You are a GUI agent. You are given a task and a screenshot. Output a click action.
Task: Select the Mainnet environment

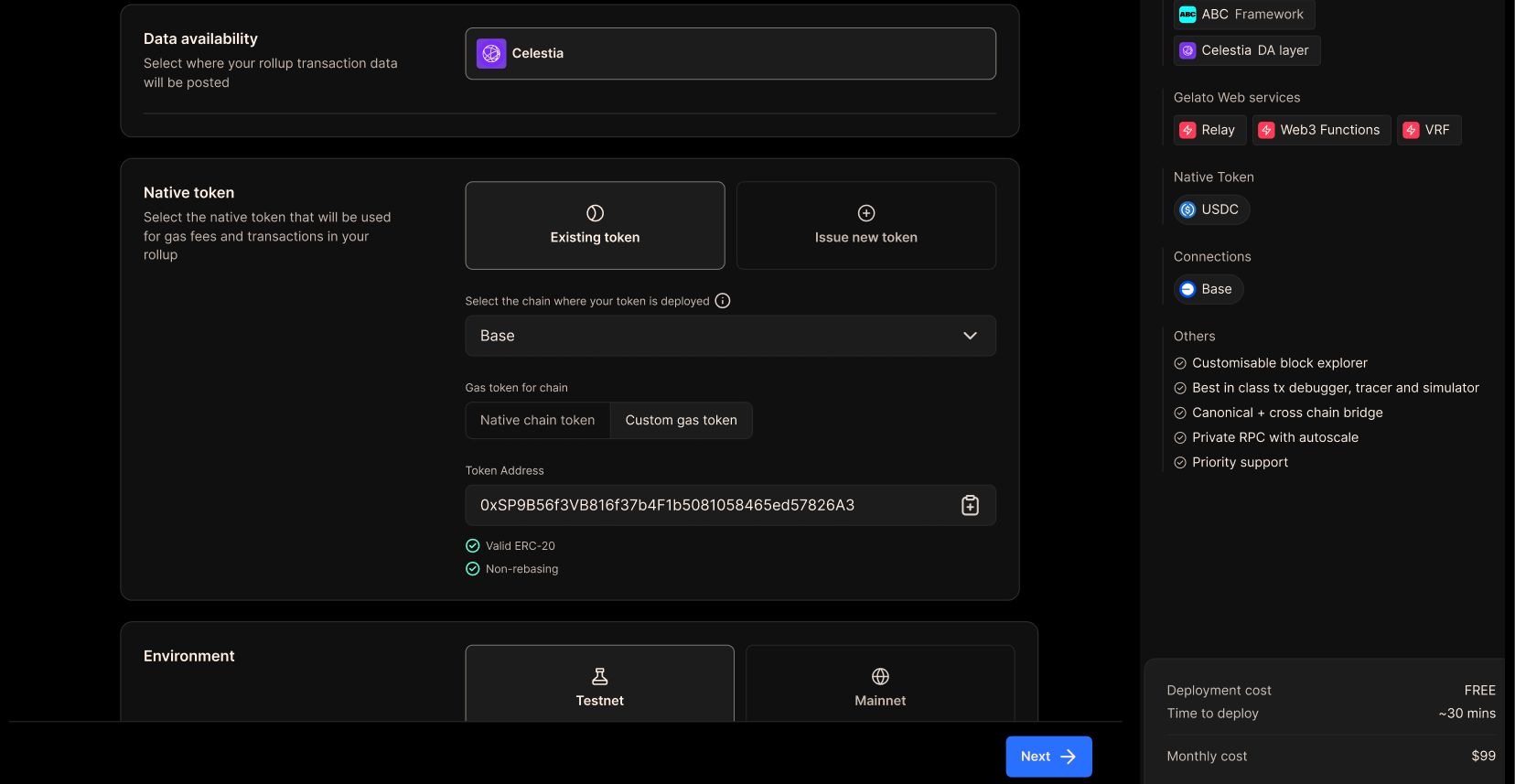[x=880, y=683]
